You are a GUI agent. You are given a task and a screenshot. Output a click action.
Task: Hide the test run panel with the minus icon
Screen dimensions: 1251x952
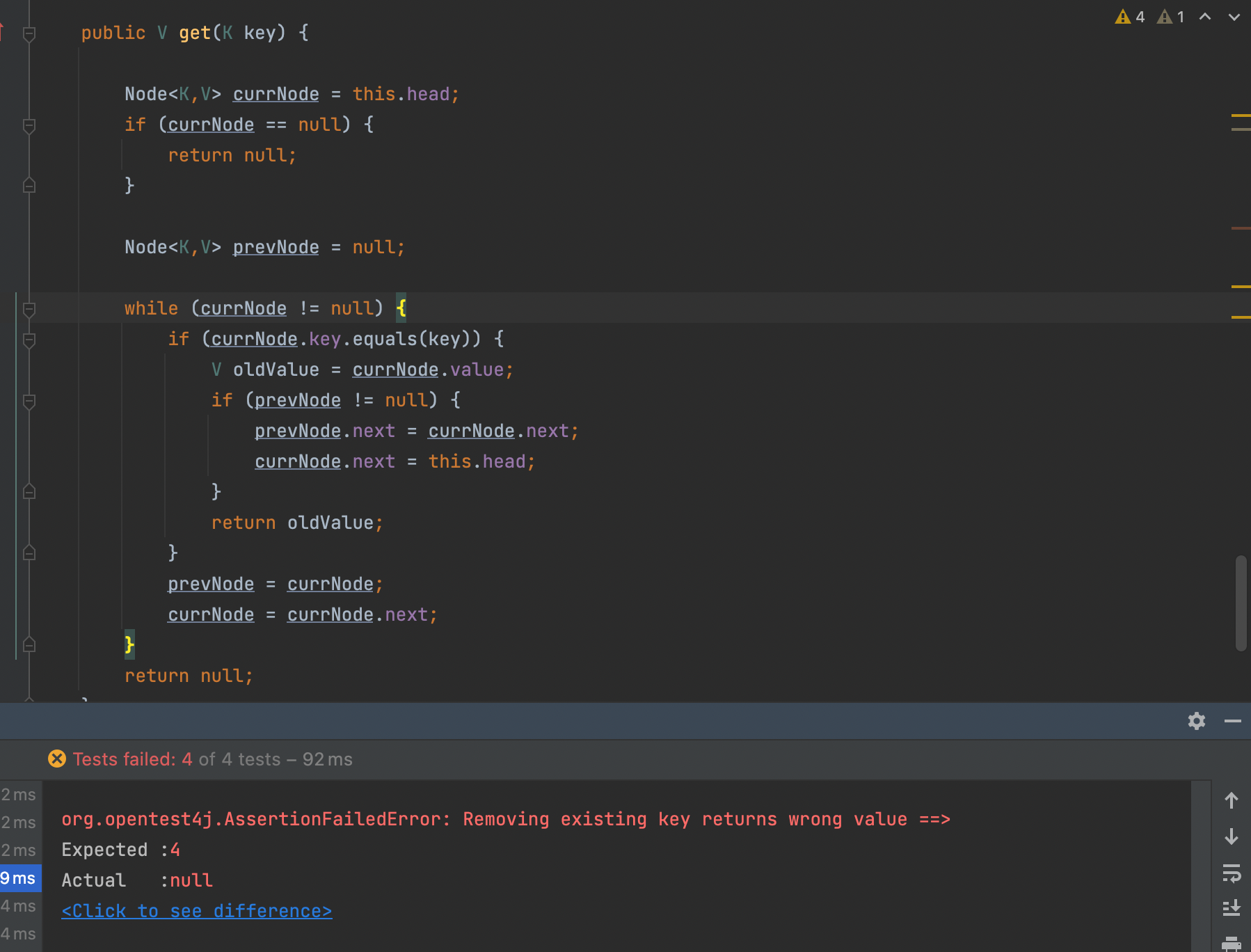[x=1232, y=721]
